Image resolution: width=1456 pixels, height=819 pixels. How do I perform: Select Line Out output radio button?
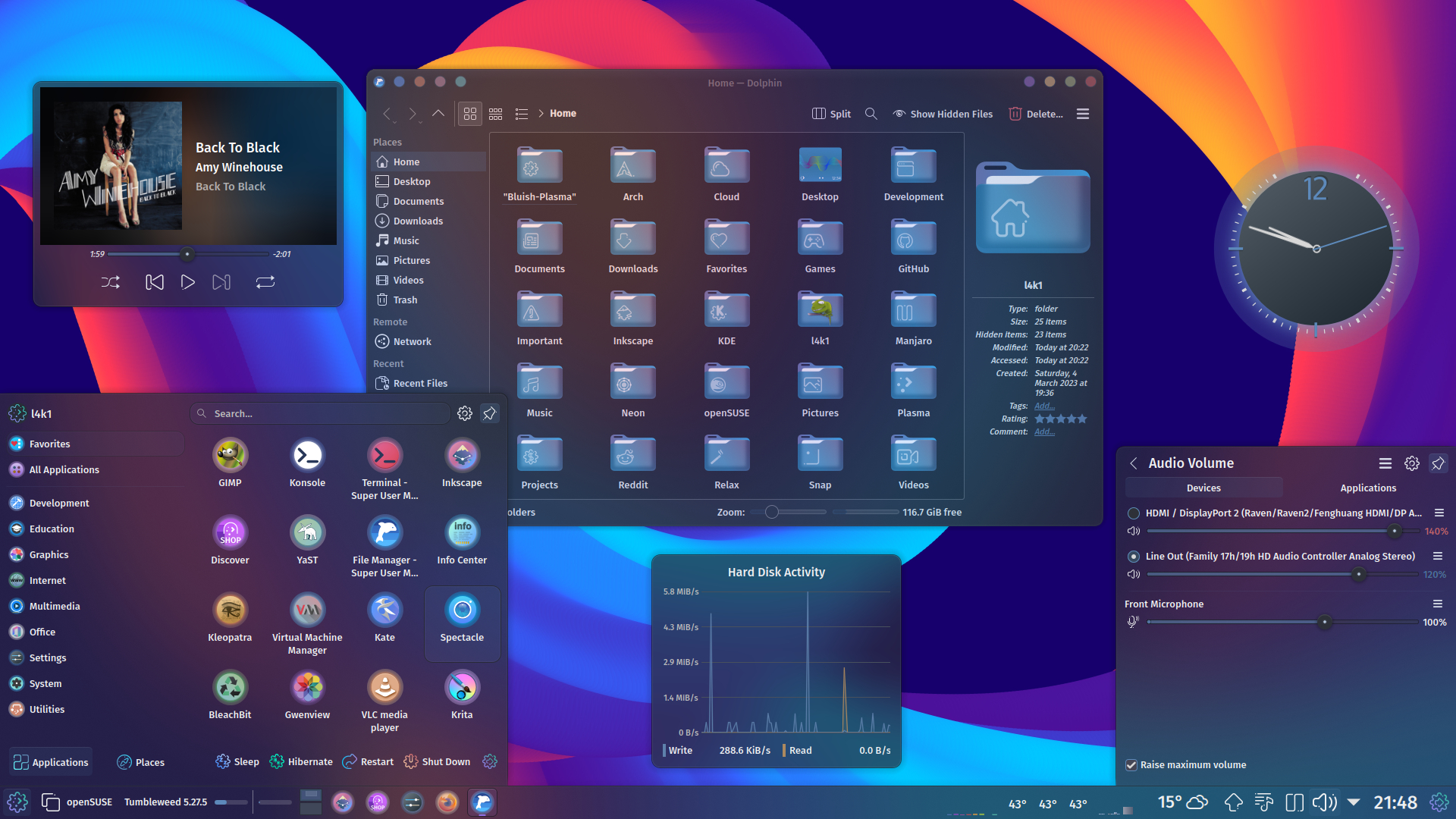point(1134,557)
